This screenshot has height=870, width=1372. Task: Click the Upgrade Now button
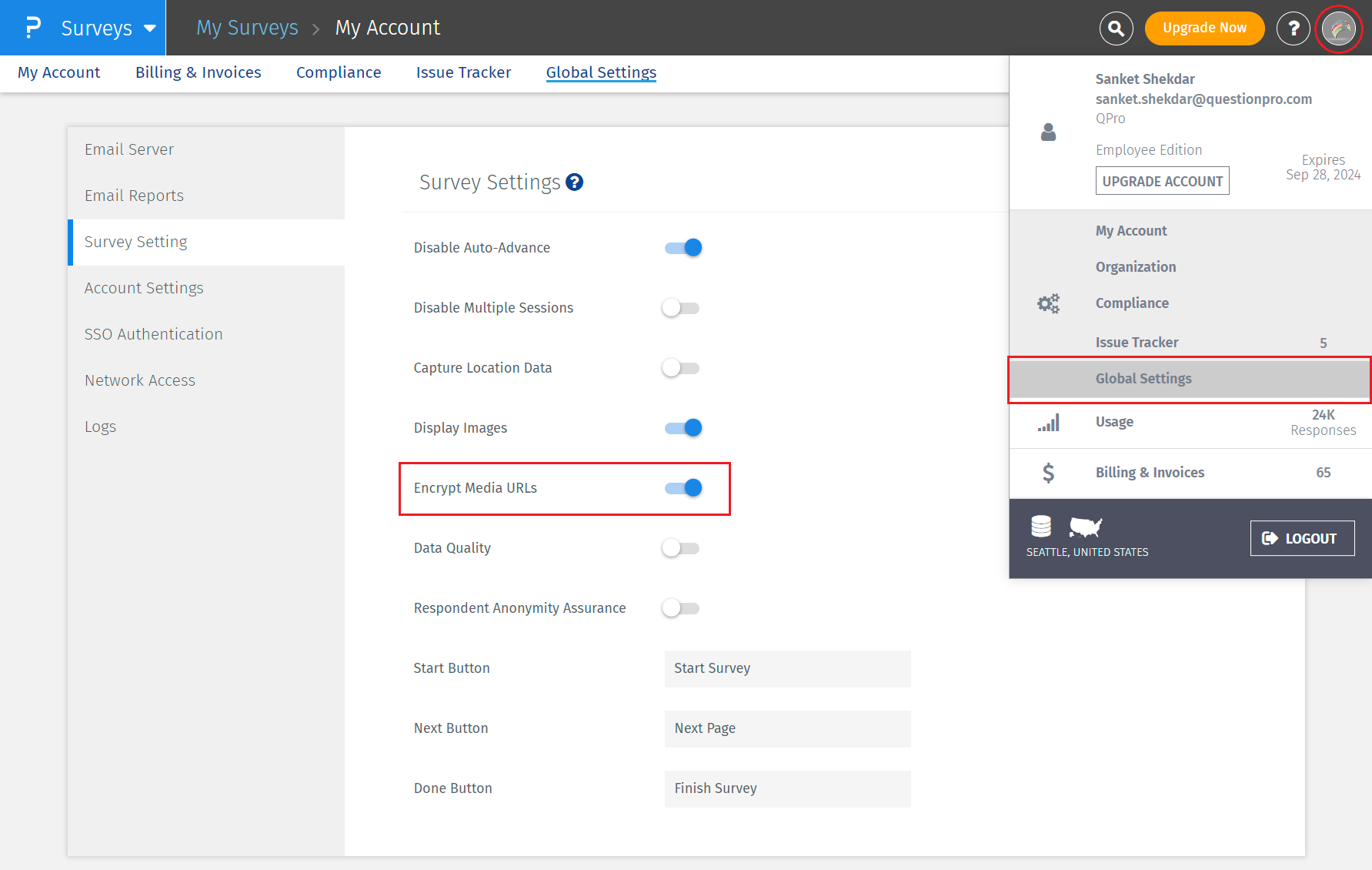pos(1204,28)
